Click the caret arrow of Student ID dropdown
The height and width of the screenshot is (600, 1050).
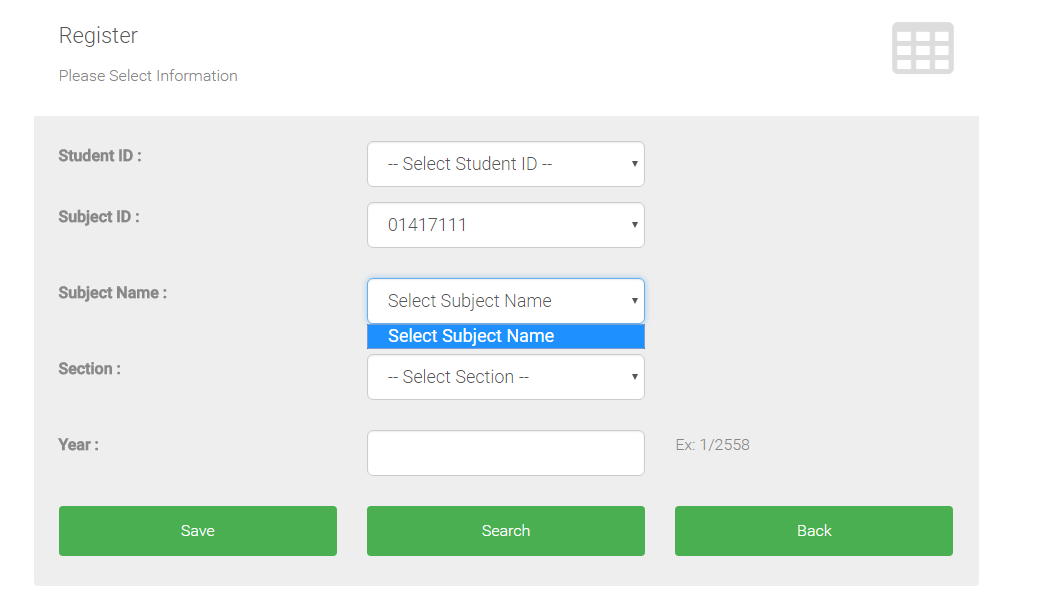tap(634, 164)
